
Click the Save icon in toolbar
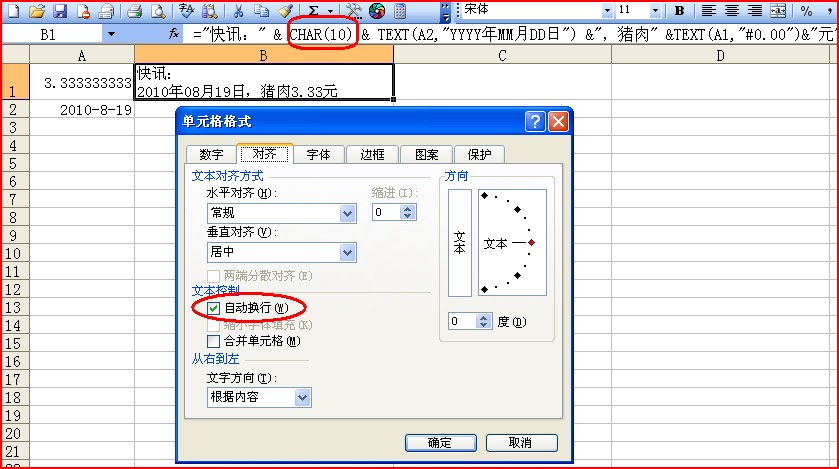(x=60, y=11)
